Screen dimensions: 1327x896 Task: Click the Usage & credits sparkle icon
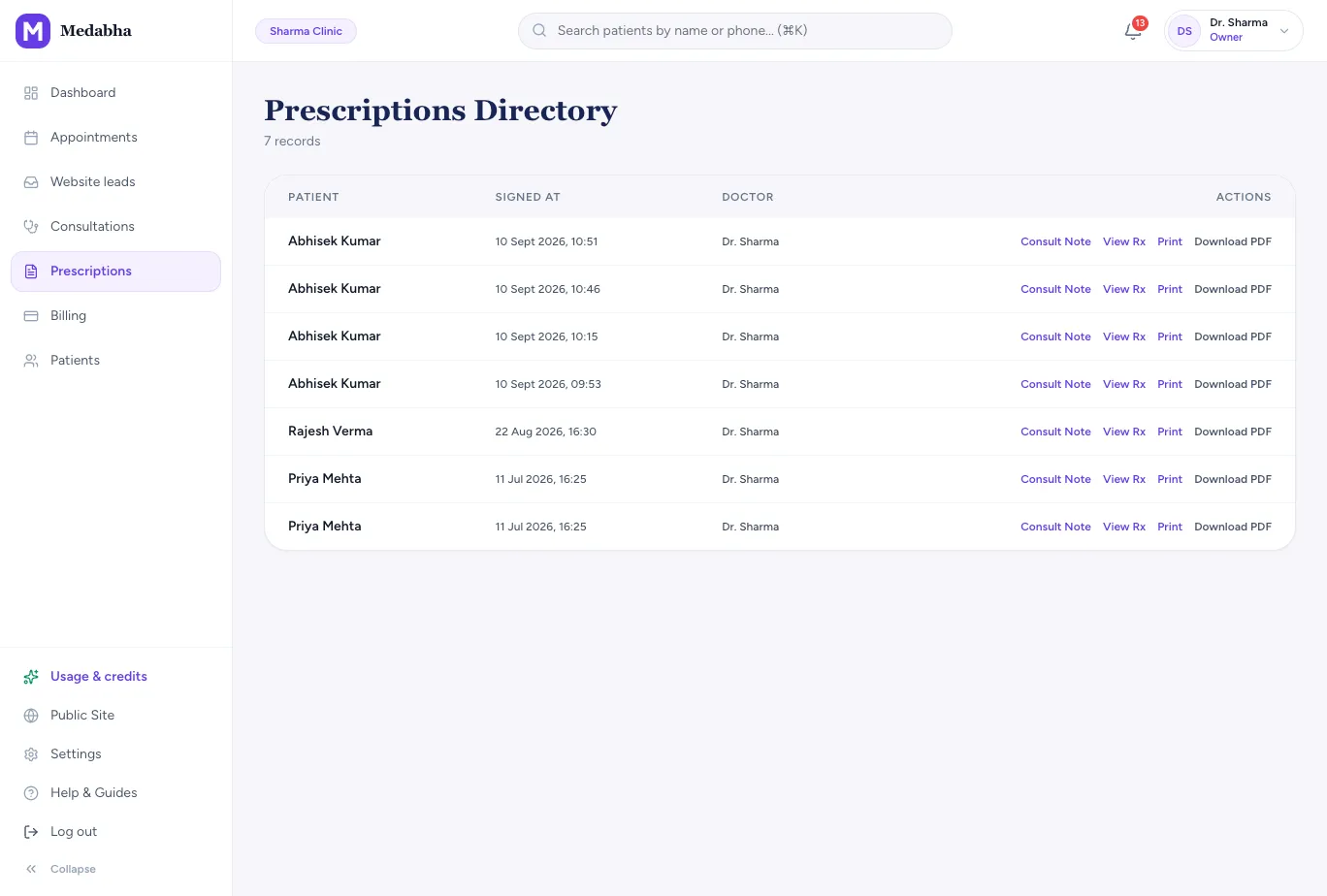click(x=31, y=677)
